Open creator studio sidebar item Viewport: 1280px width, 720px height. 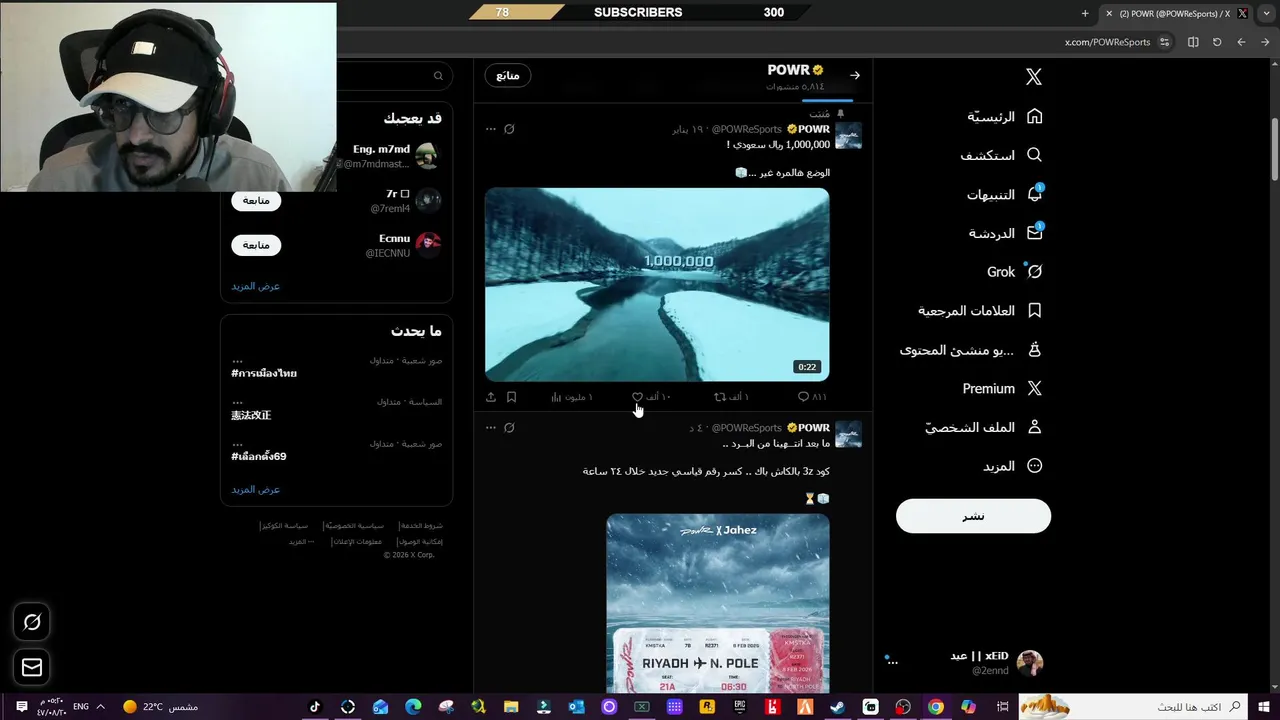pyautogui.click(x=971, y=350)
